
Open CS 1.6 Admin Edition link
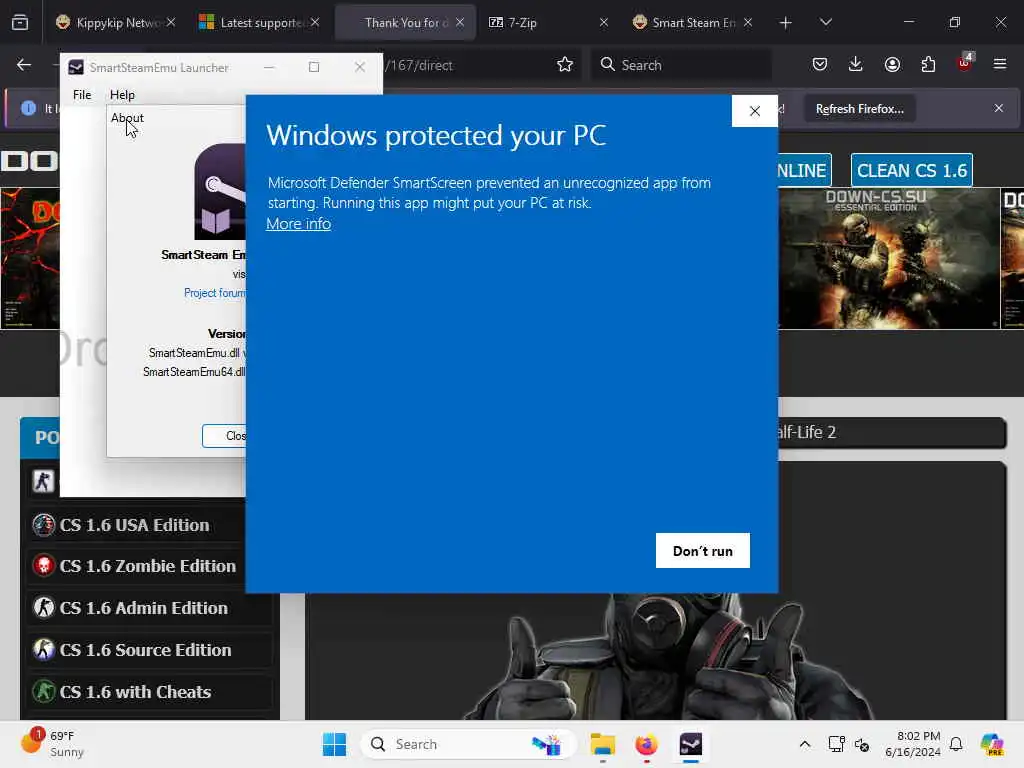coord(144,608)
